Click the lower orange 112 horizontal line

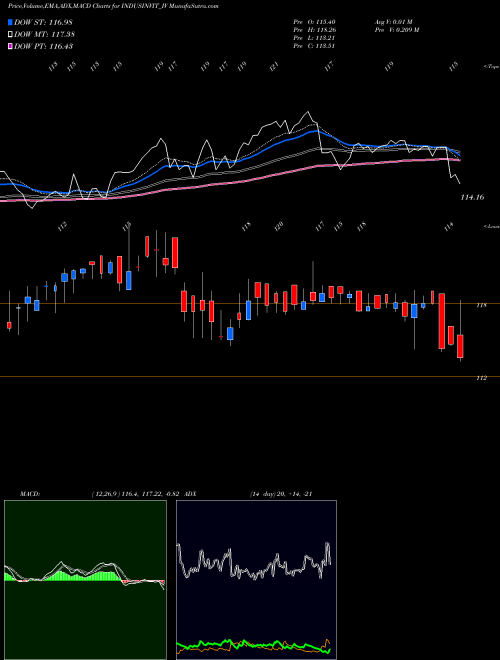click(x=250, y=376)
